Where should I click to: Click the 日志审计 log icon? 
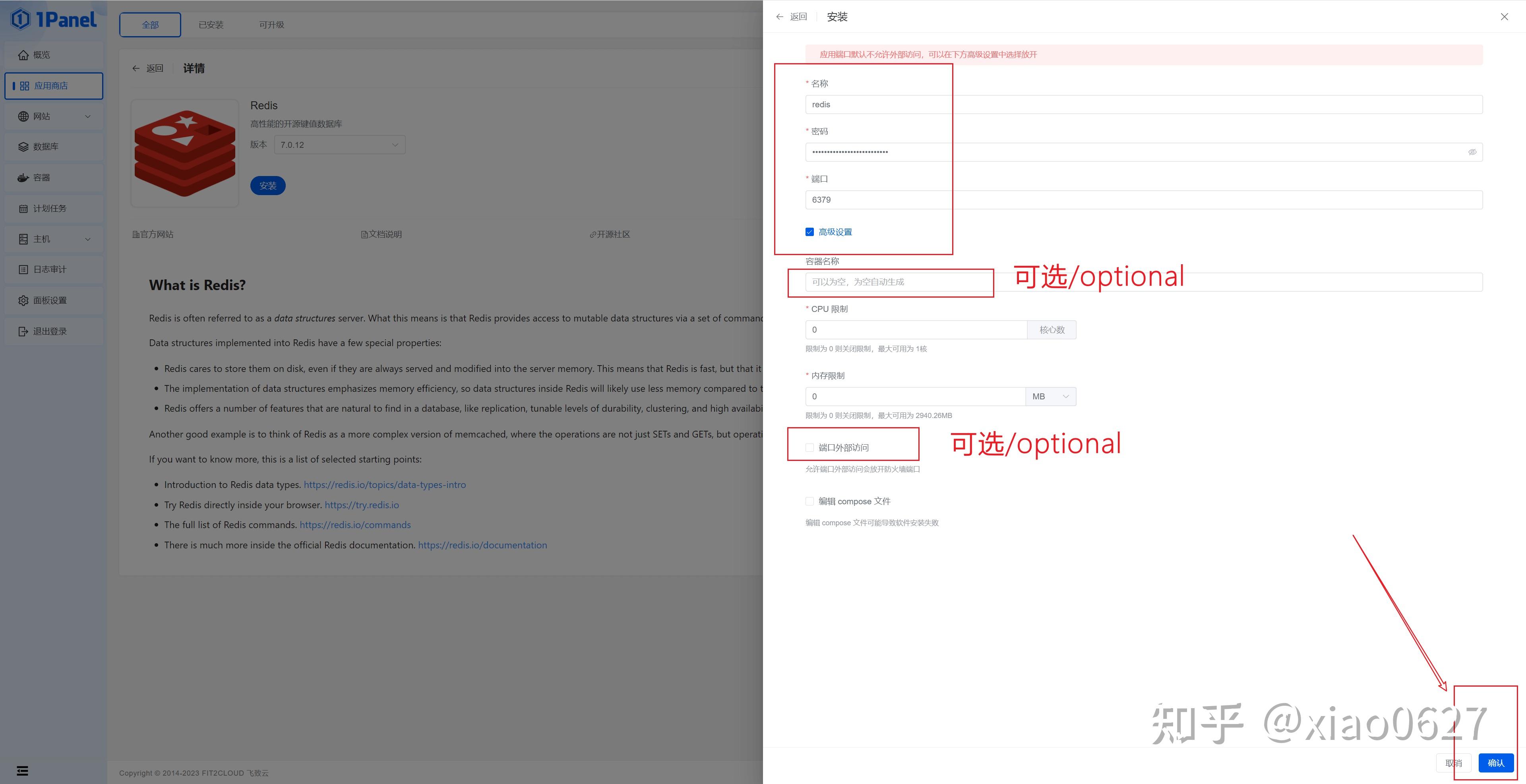pyautogui.click(x=23, y=269)
